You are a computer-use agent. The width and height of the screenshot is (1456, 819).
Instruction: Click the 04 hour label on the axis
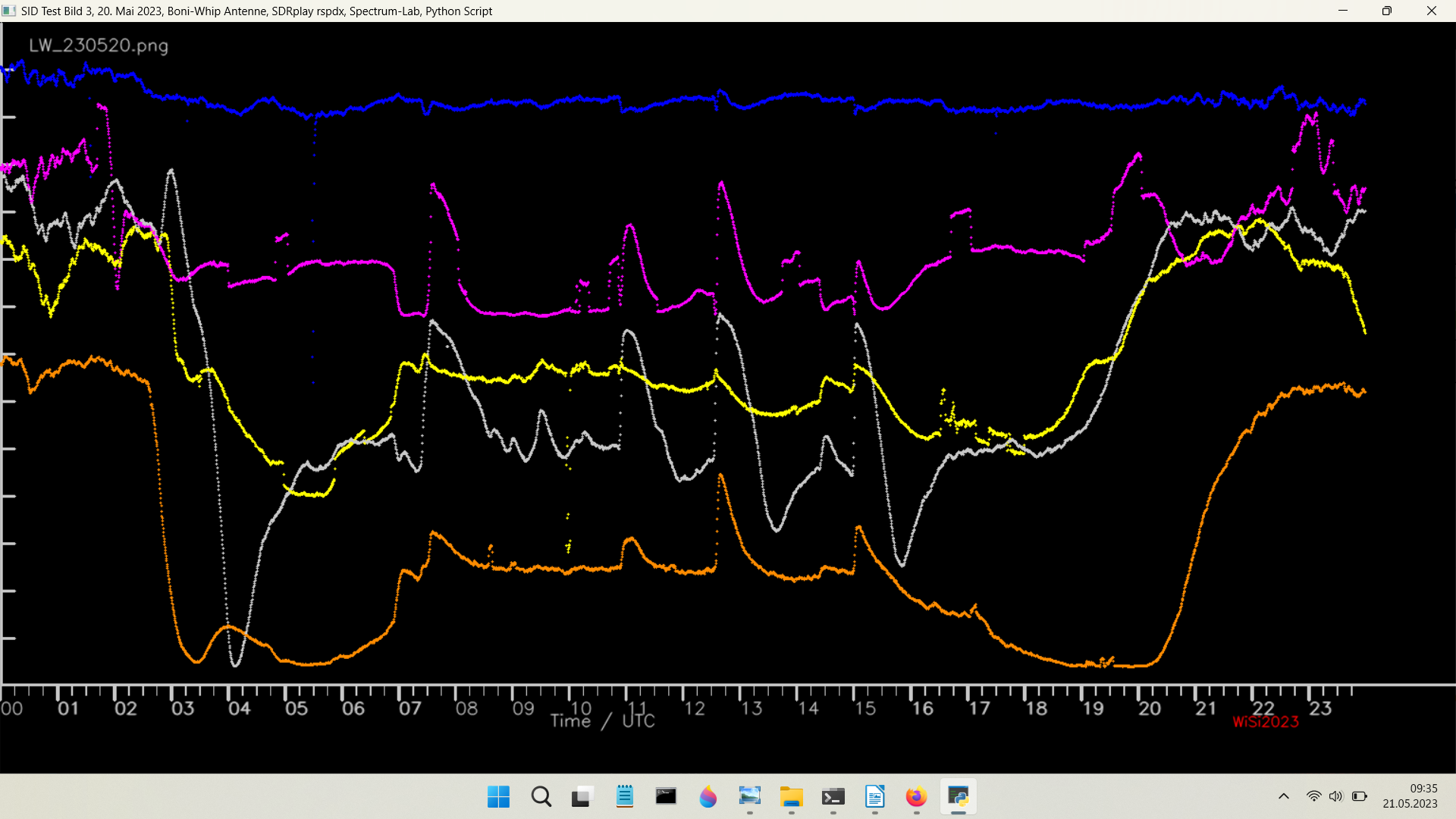pyautogui.click(x=240, y=708)
